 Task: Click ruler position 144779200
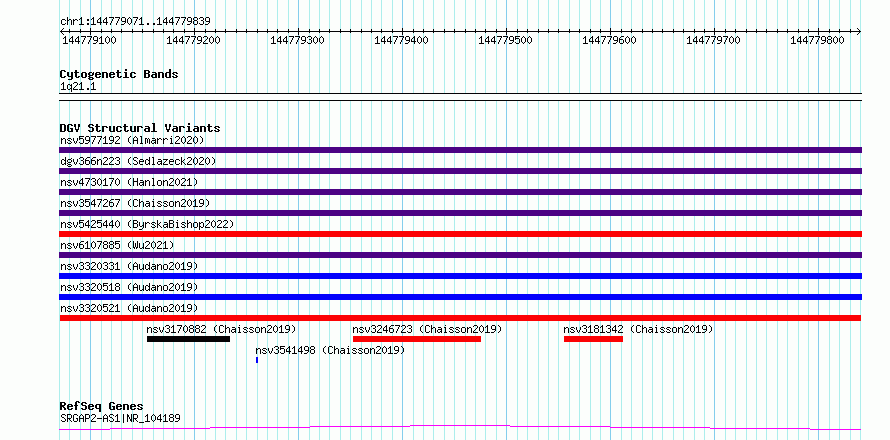click(194, 40)
